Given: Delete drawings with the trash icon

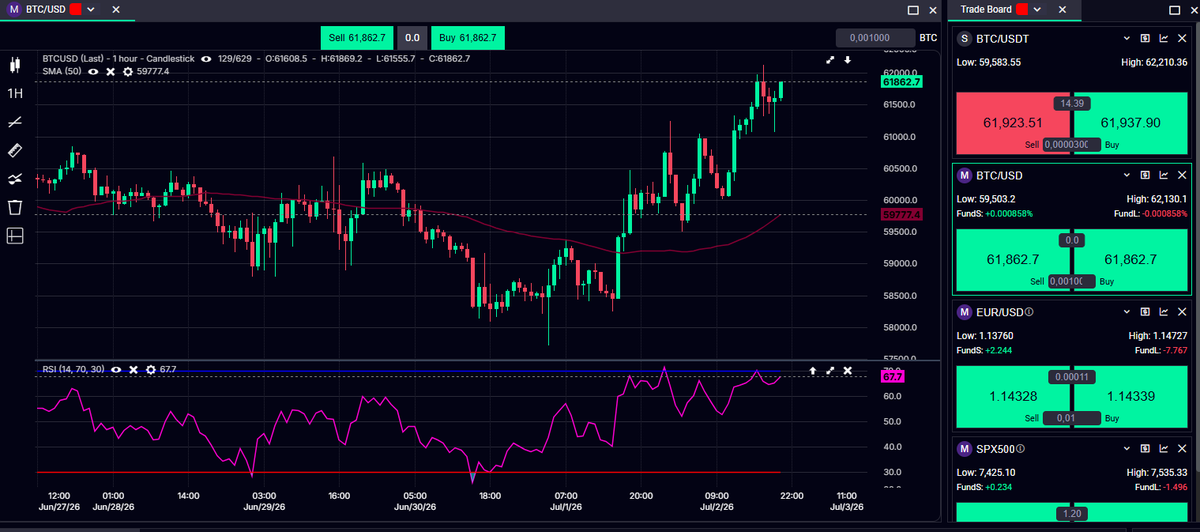Looking at the screenshot, I should coord(14,207).
